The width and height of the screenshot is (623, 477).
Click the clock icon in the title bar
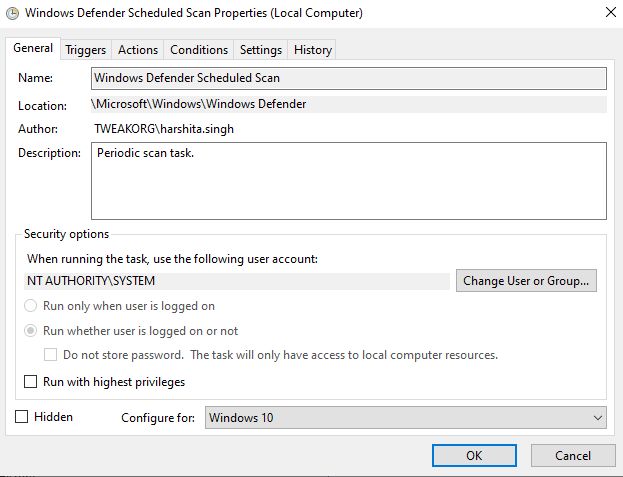point(12,14)
